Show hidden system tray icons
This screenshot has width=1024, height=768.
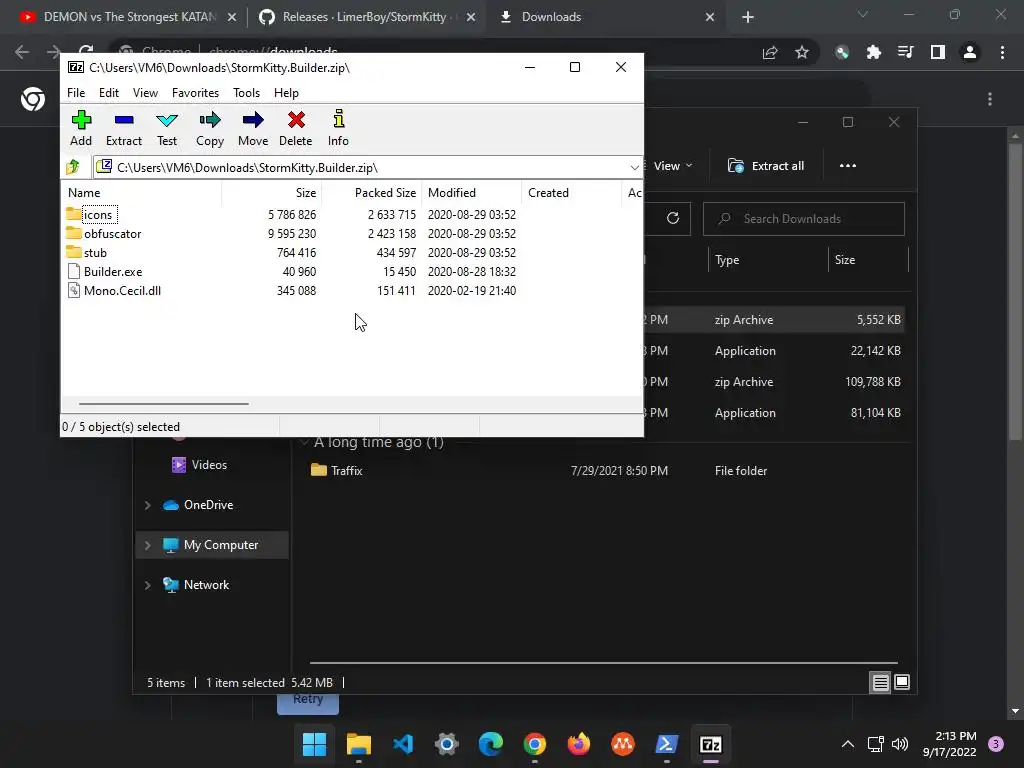(x=848, y=744)
